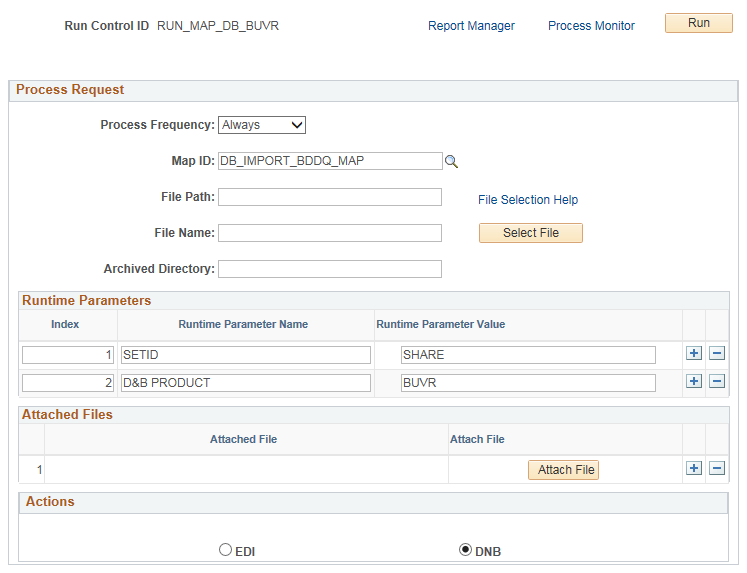Edit the BUVR parameter value field

528,383
